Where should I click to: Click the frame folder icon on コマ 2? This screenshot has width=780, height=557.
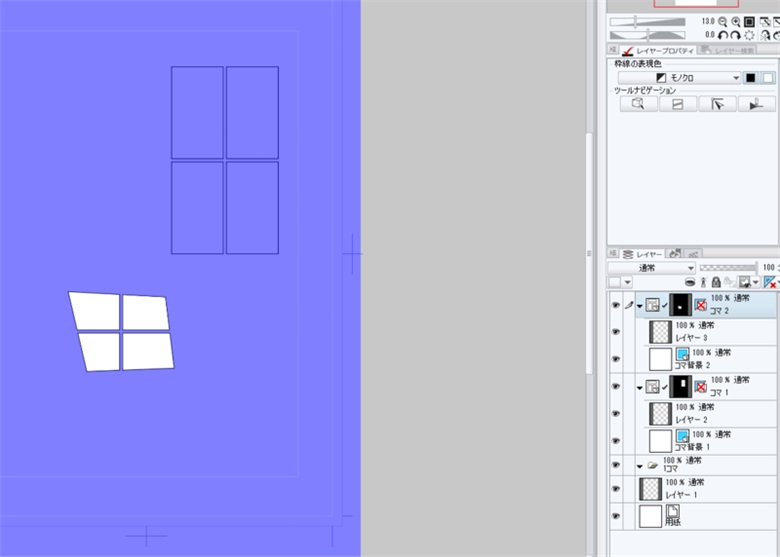[x=652, y=305]
